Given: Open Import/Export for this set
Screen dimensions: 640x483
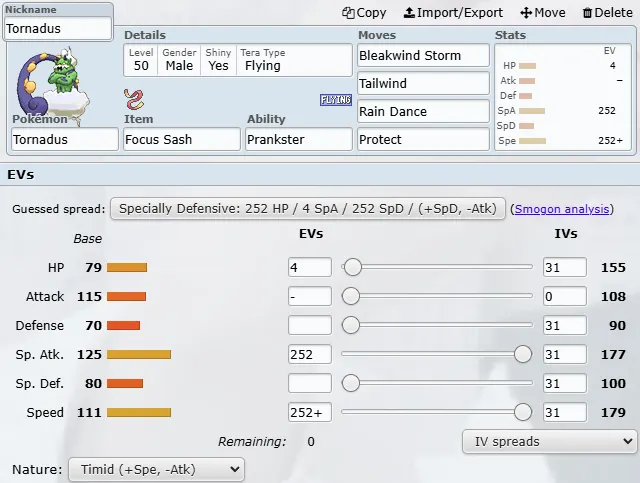Looking at the screenshot, I should click(453, 13).
